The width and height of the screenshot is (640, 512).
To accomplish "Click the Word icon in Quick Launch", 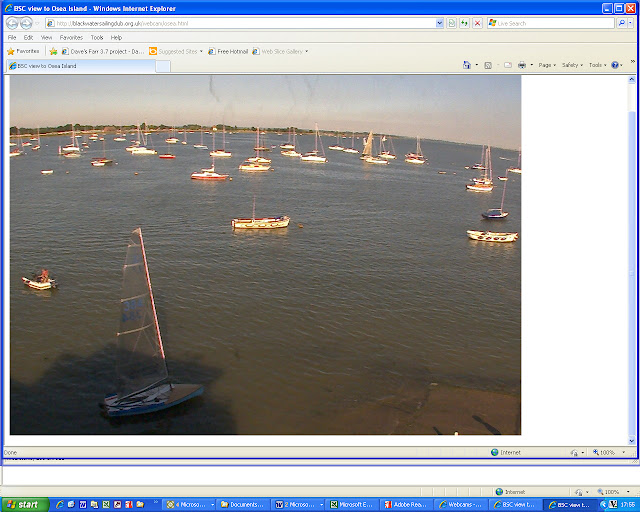I will coord(83,505).
